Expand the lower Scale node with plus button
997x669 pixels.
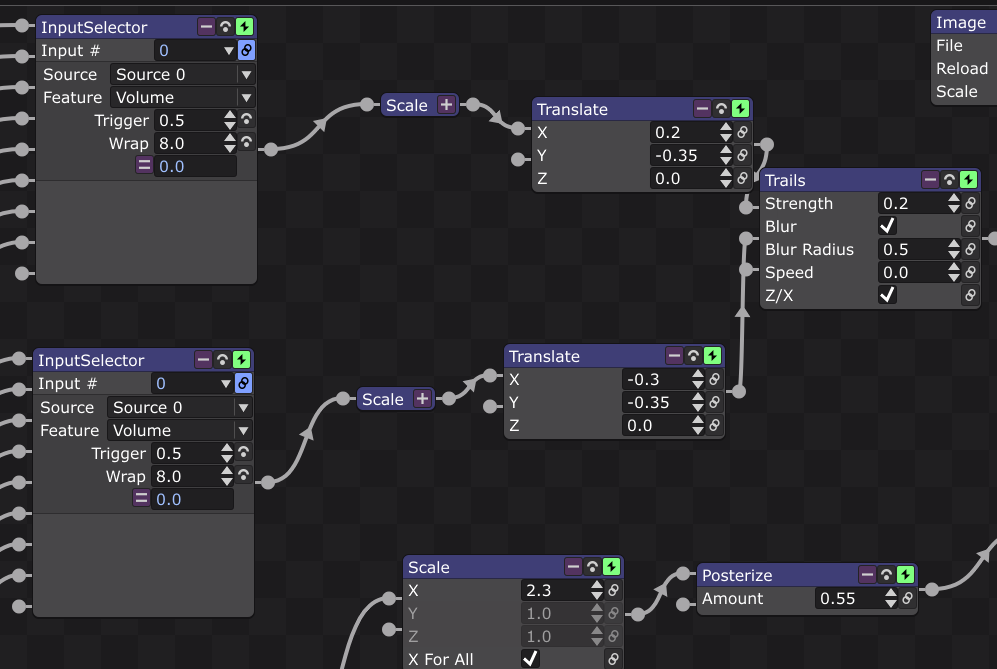click(x=422, y=399)
